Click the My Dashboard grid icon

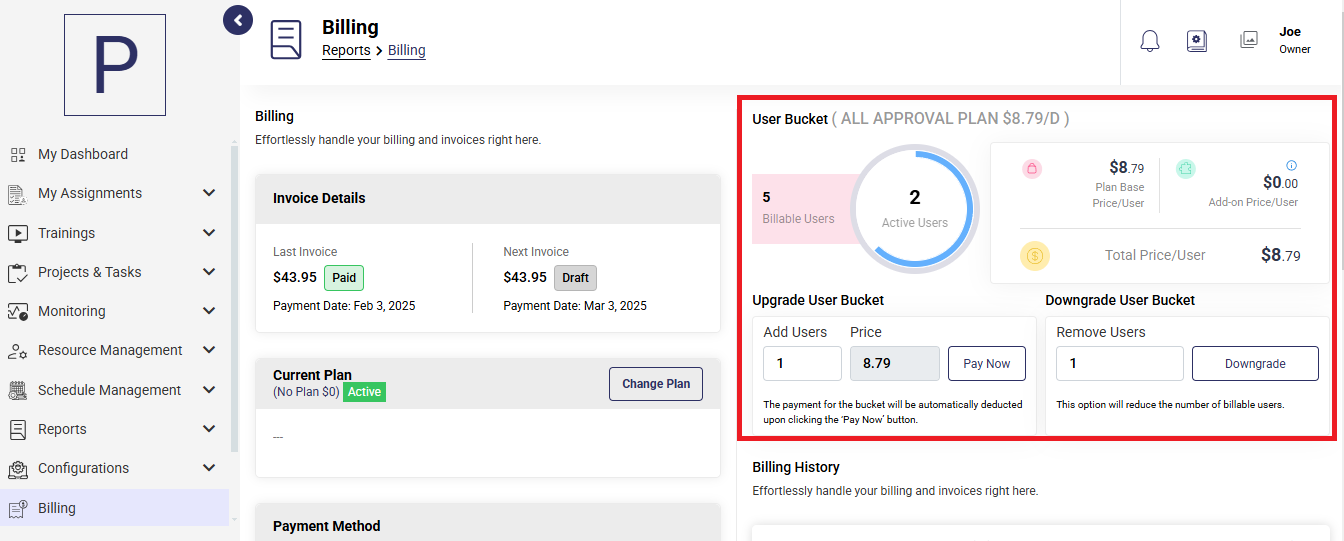click(17, 154)
